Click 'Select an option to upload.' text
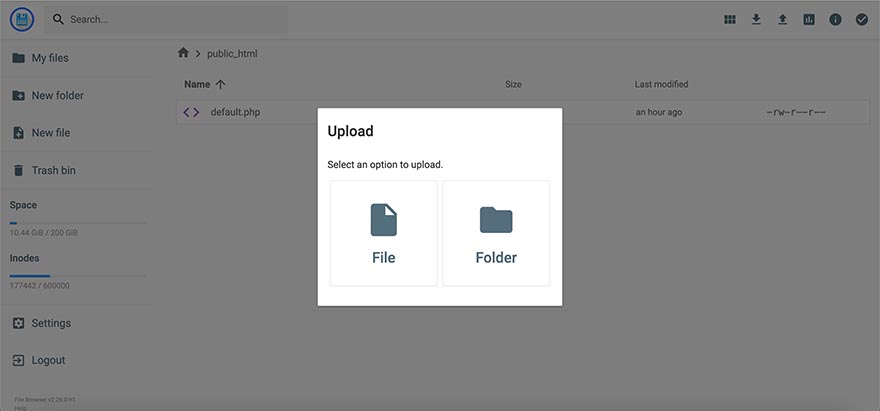This screenshot has height=411, width=880. point(385,165)
